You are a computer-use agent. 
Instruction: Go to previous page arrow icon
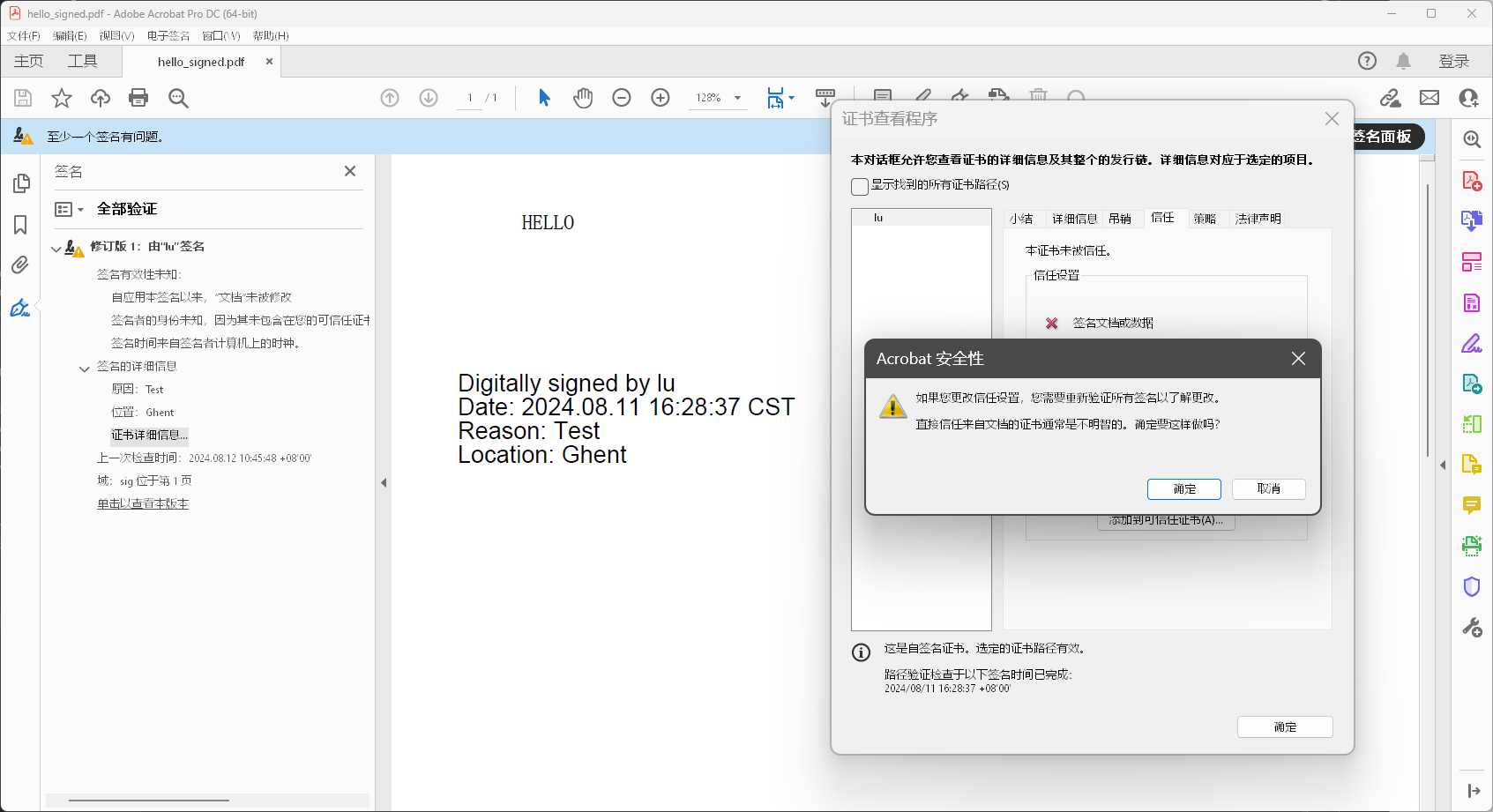(390, 98)
